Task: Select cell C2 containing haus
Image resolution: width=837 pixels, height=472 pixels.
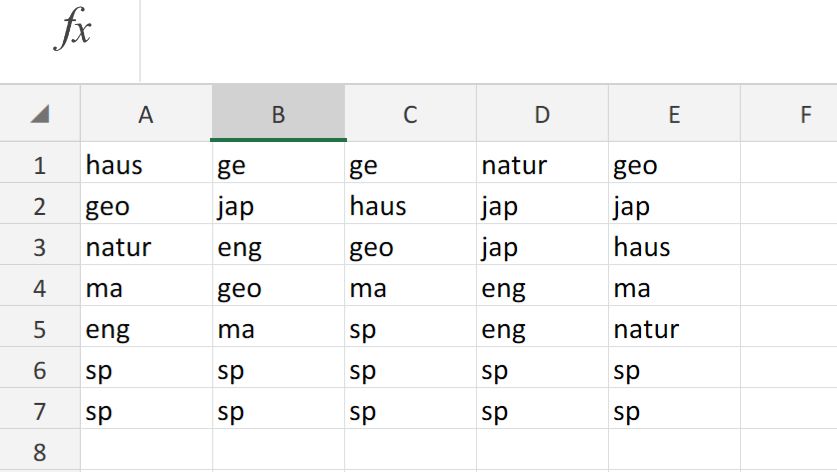Action: [x=410, y=203]
